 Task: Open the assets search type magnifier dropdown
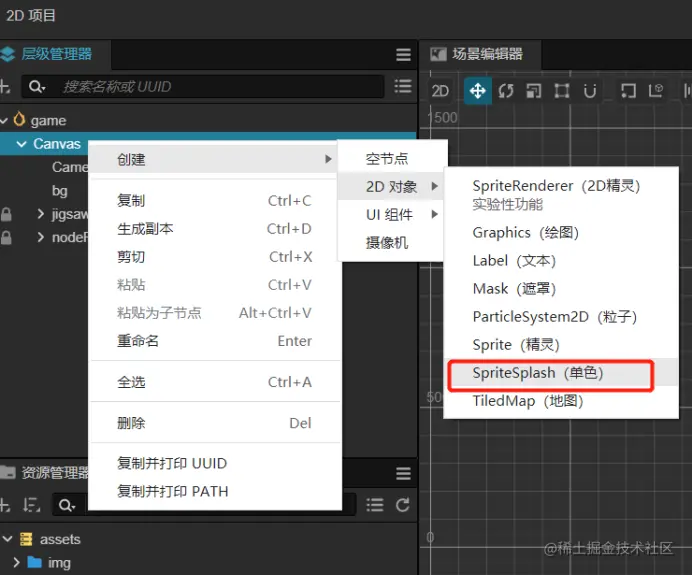[x=67, y=505]
